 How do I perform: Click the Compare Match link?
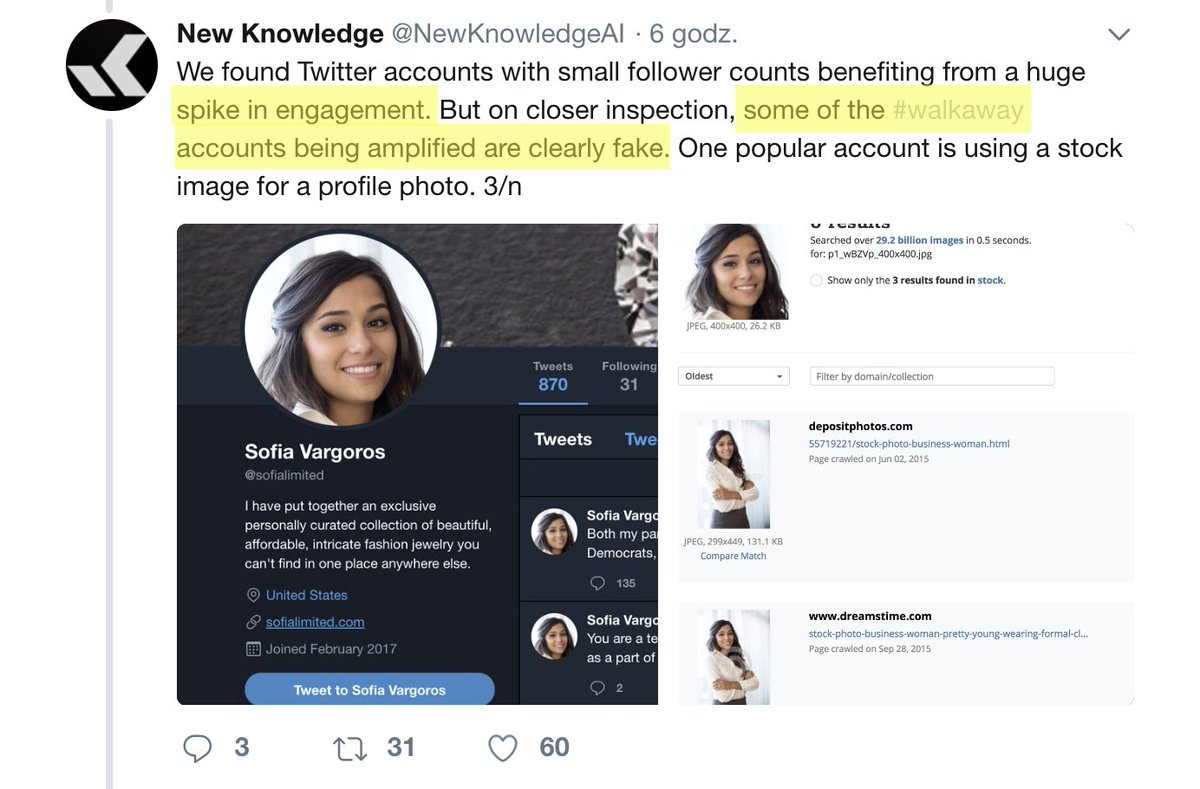(733, 556)
